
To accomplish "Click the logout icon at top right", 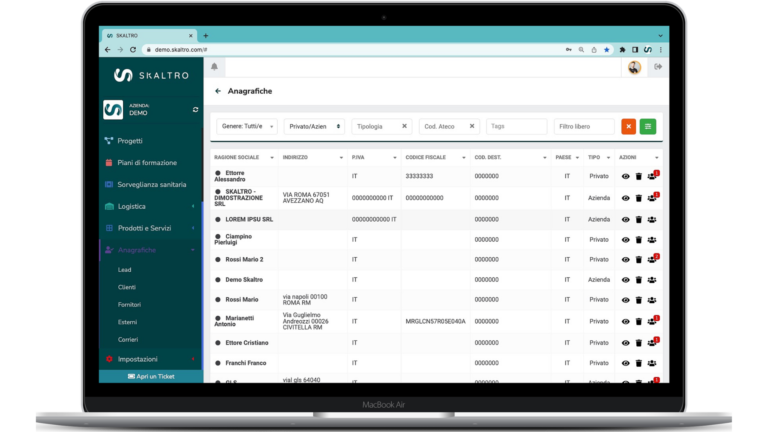I will pos(658,67).
